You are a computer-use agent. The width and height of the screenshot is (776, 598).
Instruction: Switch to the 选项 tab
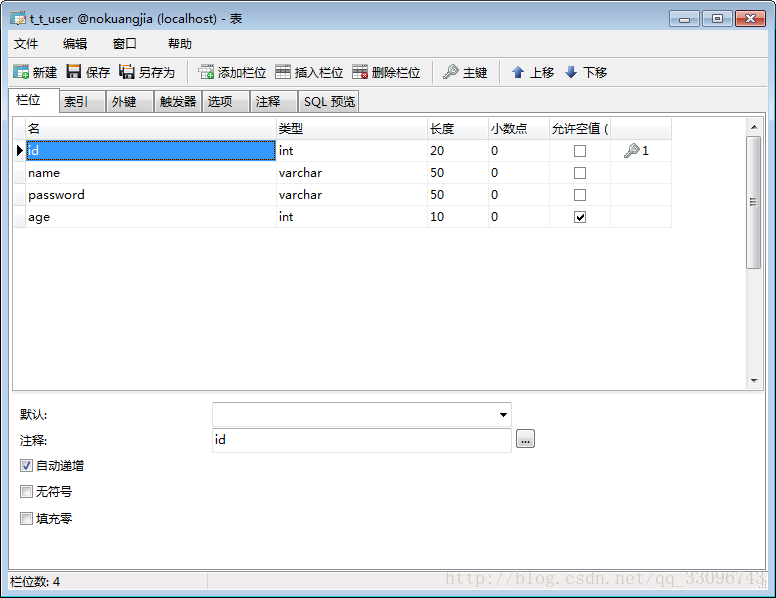tap(226, 101)
